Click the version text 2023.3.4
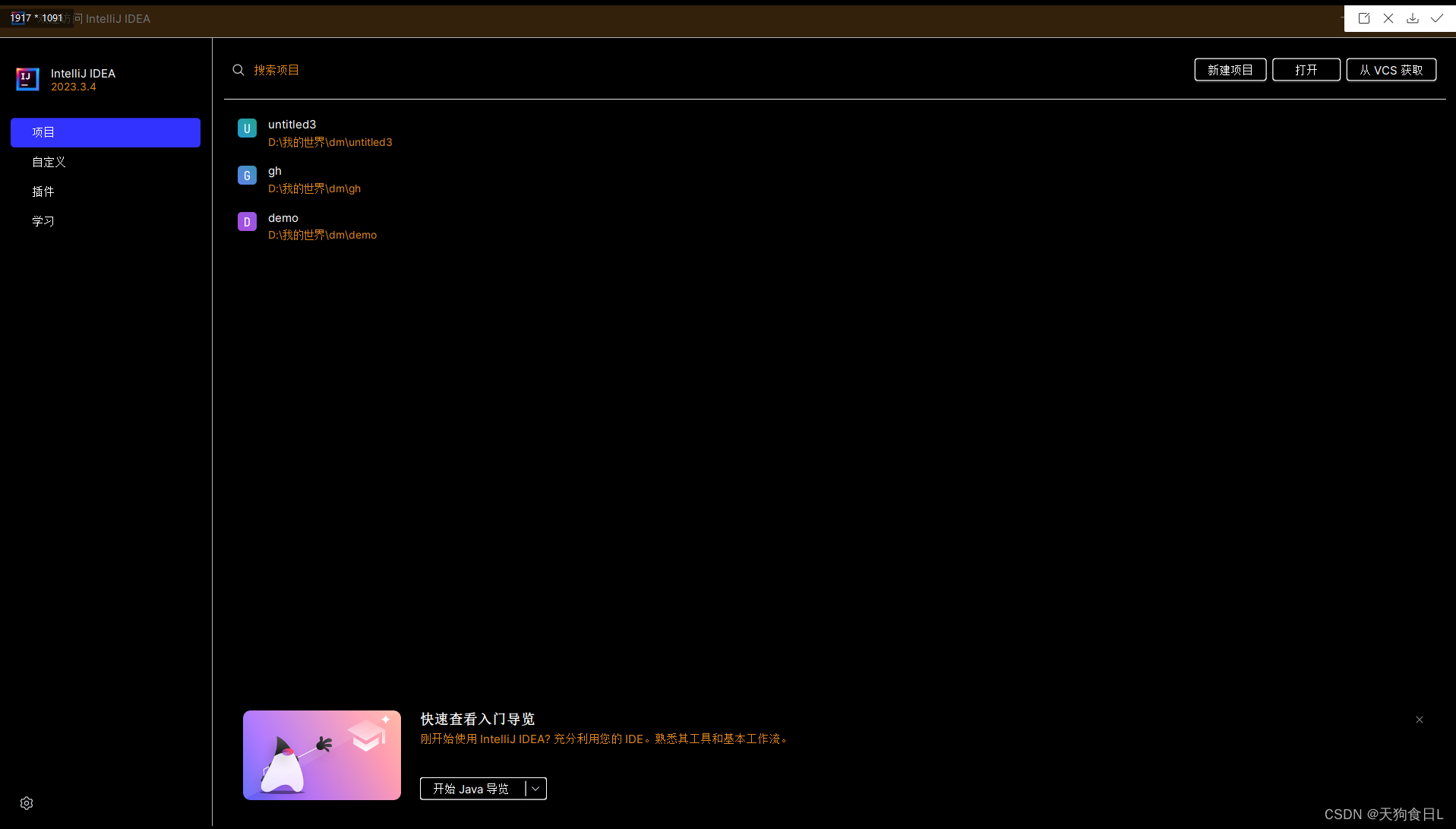 pyautogui.click(x=74, y=87)
